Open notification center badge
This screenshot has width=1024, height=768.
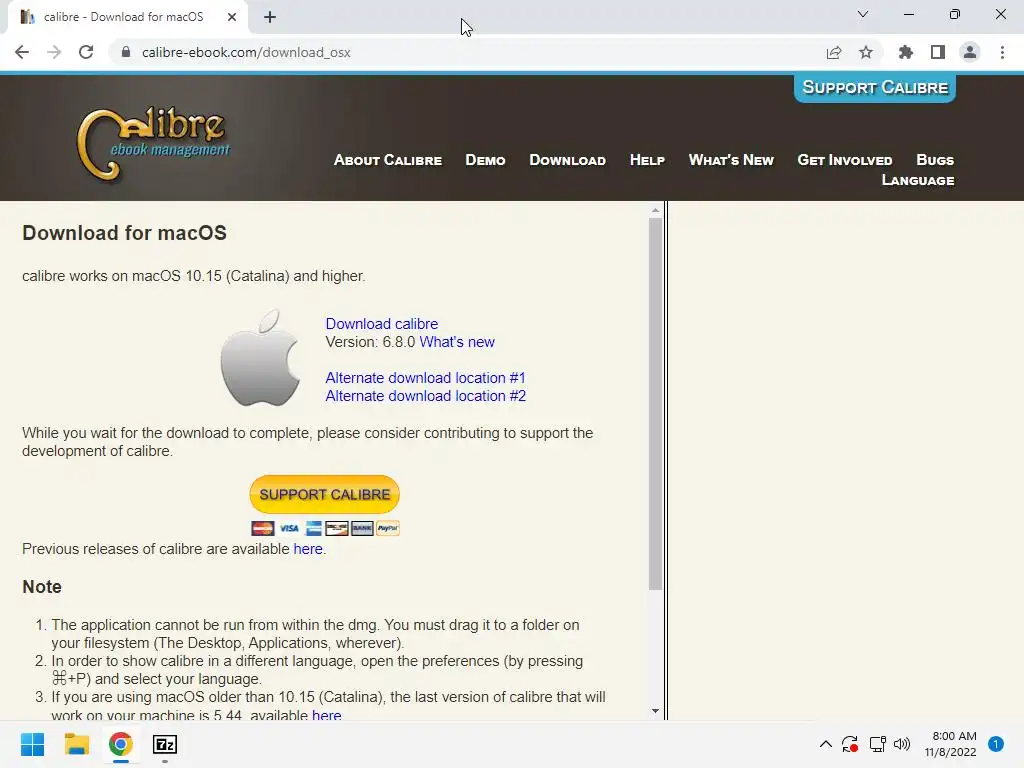click(x=996, y=744)
